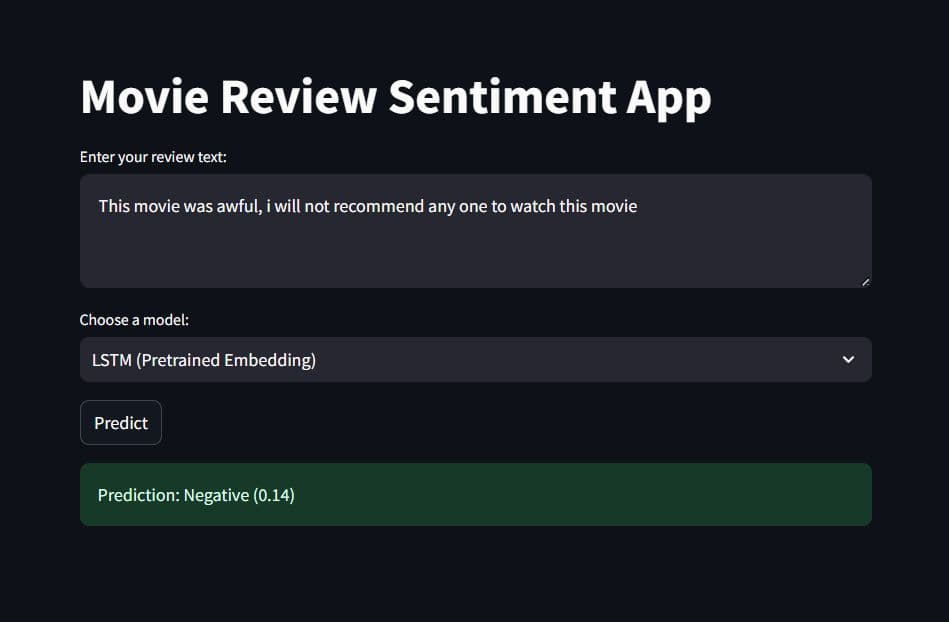The width and height of the screenshot is (949, 622).
Task: Click the 'Choose a model' label
Action: click(x=132, y=319)
